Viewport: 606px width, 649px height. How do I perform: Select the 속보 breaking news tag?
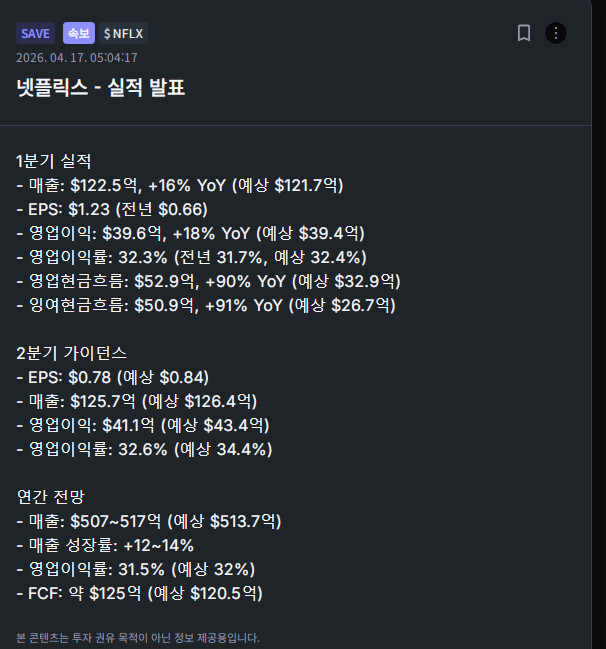pyautogui.click(x=78, y=33)
